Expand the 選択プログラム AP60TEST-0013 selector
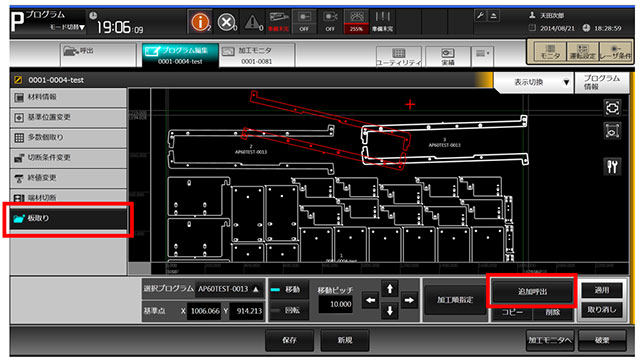The height and width of the screenshot is (360, 640). click(228, 289)
